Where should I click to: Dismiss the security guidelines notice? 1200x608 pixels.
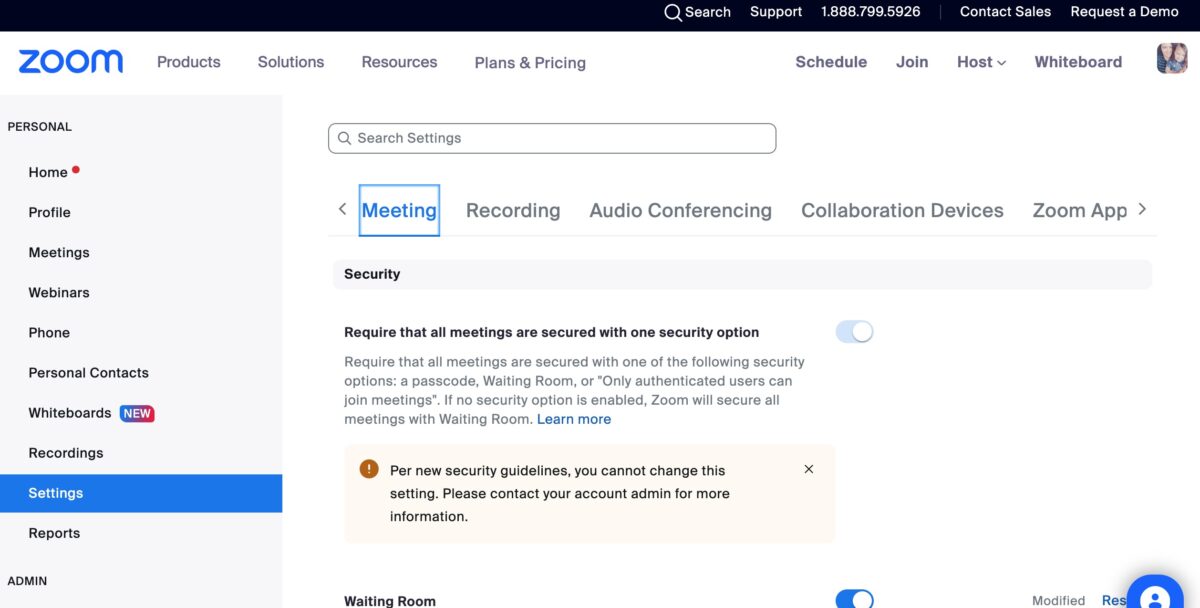809,469
